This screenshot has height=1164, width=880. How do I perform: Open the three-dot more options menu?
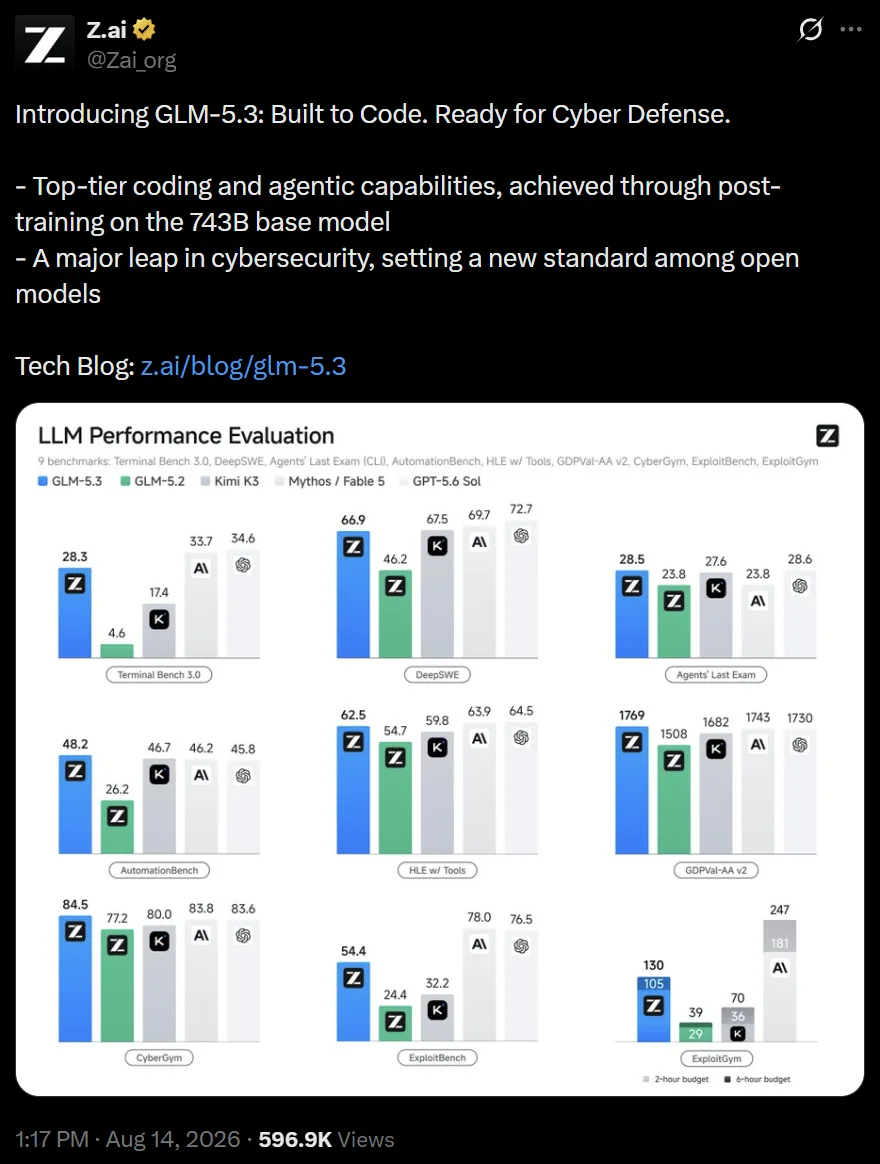pyautogui.click(x=851, y=30)
